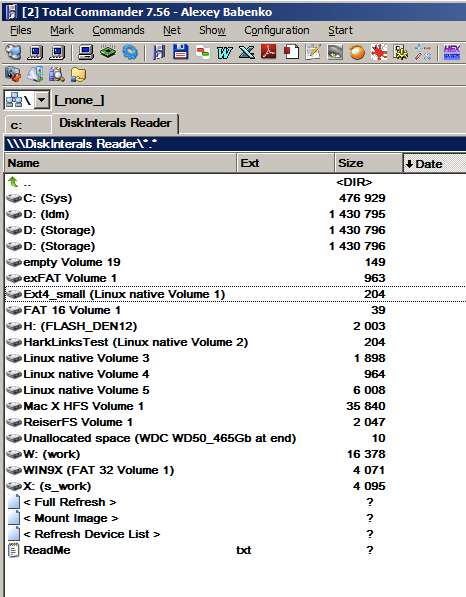Screen dimensions: 466x597
Task: Select the FAT 16 Volume 1 row
Action: [235, 310]
